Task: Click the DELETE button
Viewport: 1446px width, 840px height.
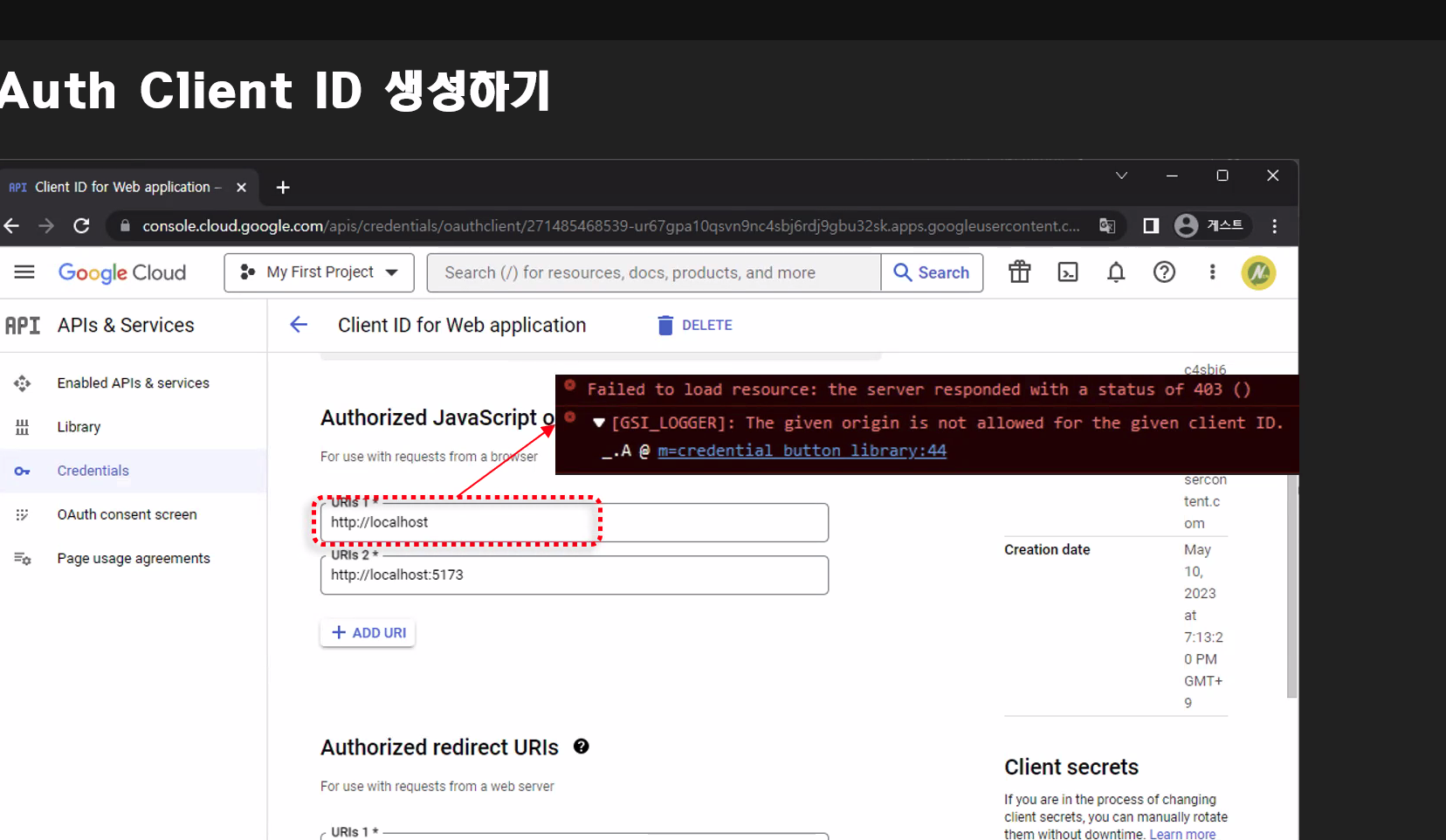Action: pos(695,325)
